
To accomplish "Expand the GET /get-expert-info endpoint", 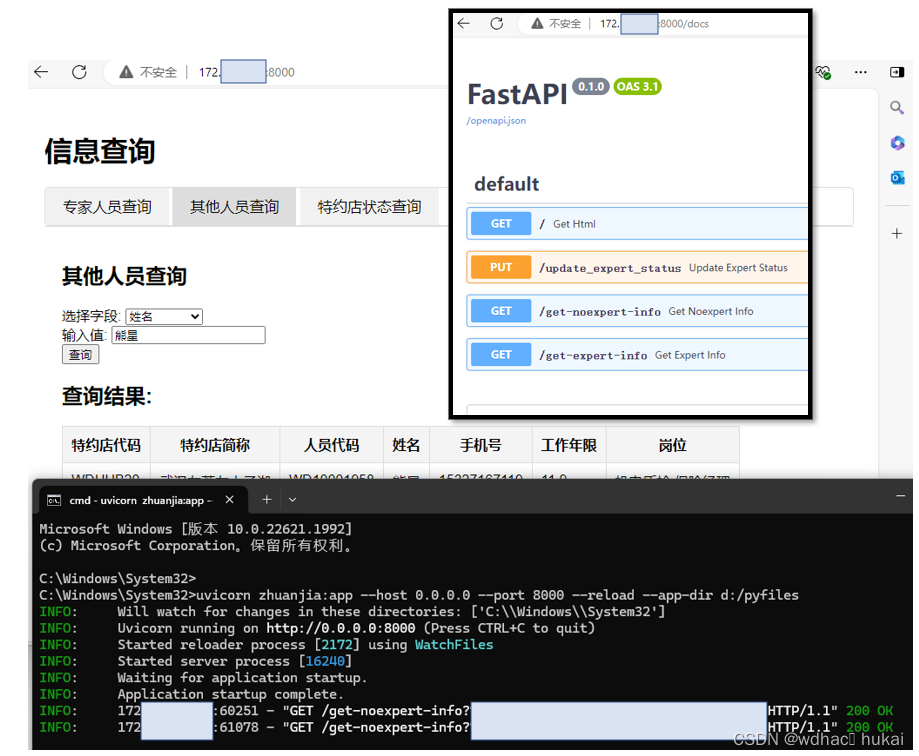I will pos(637,355).
